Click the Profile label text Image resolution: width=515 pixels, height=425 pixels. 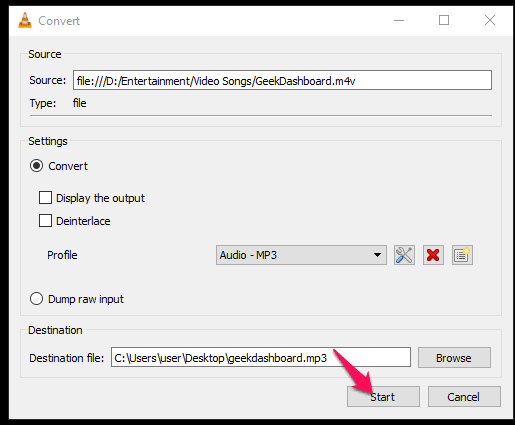point(62,255)
